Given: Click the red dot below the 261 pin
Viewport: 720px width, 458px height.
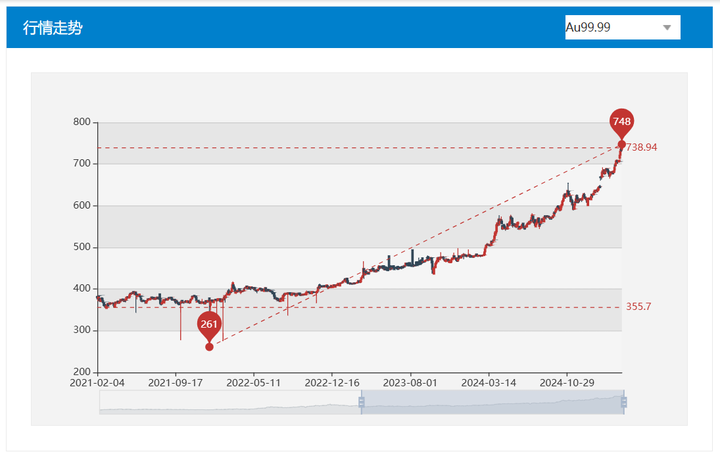Looking at the screenshot, I should point(209,347).
